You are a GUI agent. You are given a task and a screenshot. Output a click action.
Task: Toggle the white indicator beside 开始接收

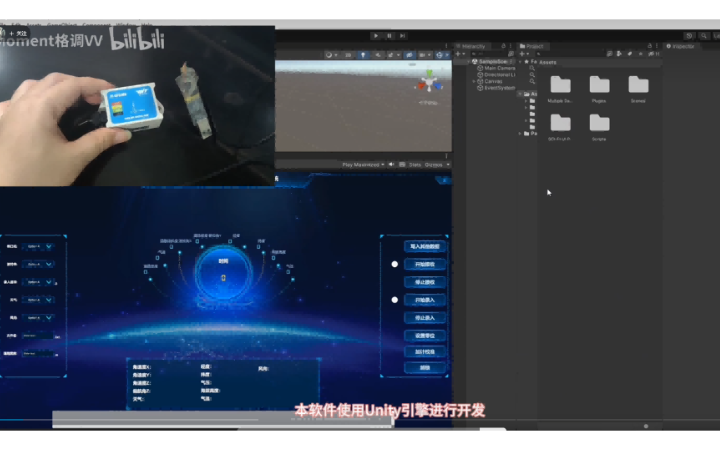pyautogui.click(x=394, y=264)
